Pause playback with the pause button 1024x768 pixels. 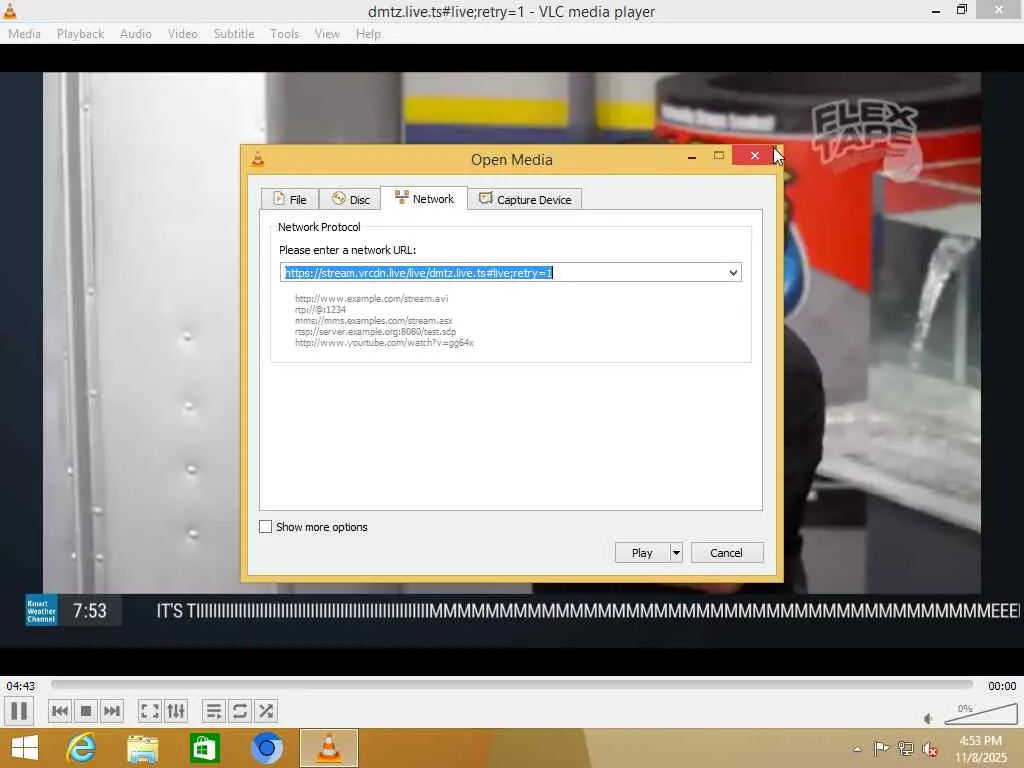[x=19, y=711]
